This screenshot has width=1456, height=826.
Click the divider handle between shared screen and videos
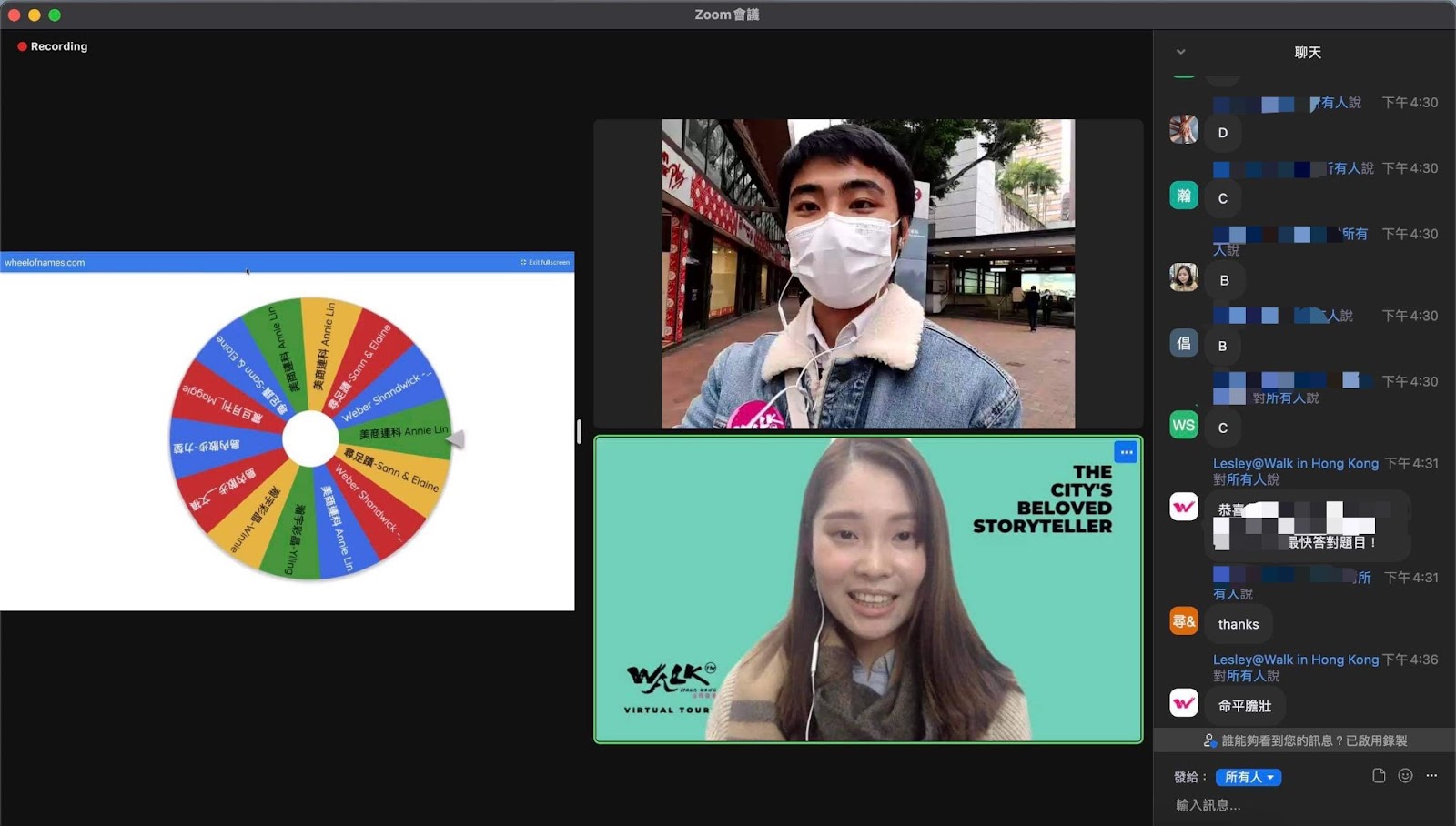[x=579, y=431]
